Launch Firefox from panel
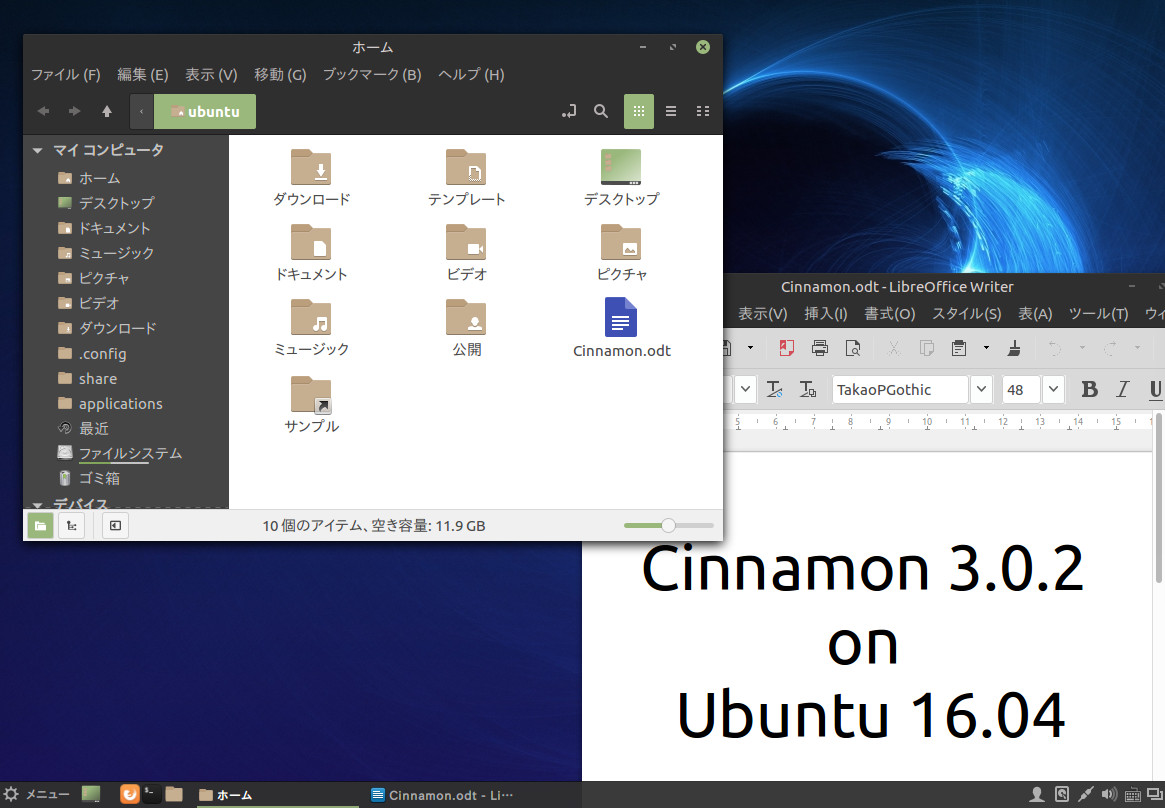Screen dimensions: 1165x808 [x=129, y=794]
